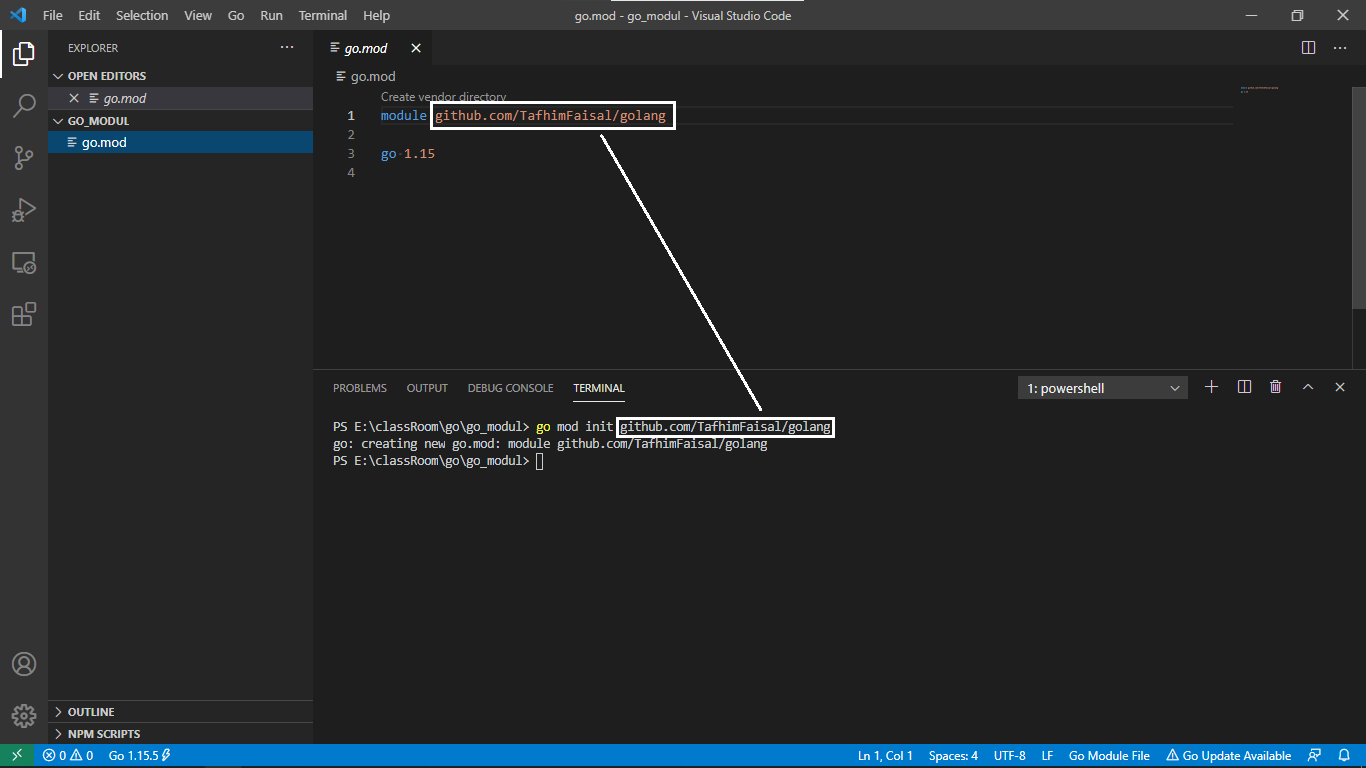The image size is (1366, 768).
Task: Collapse the OPEN EDITORS section
Action: pyautogui.click(x=105, y=75)
